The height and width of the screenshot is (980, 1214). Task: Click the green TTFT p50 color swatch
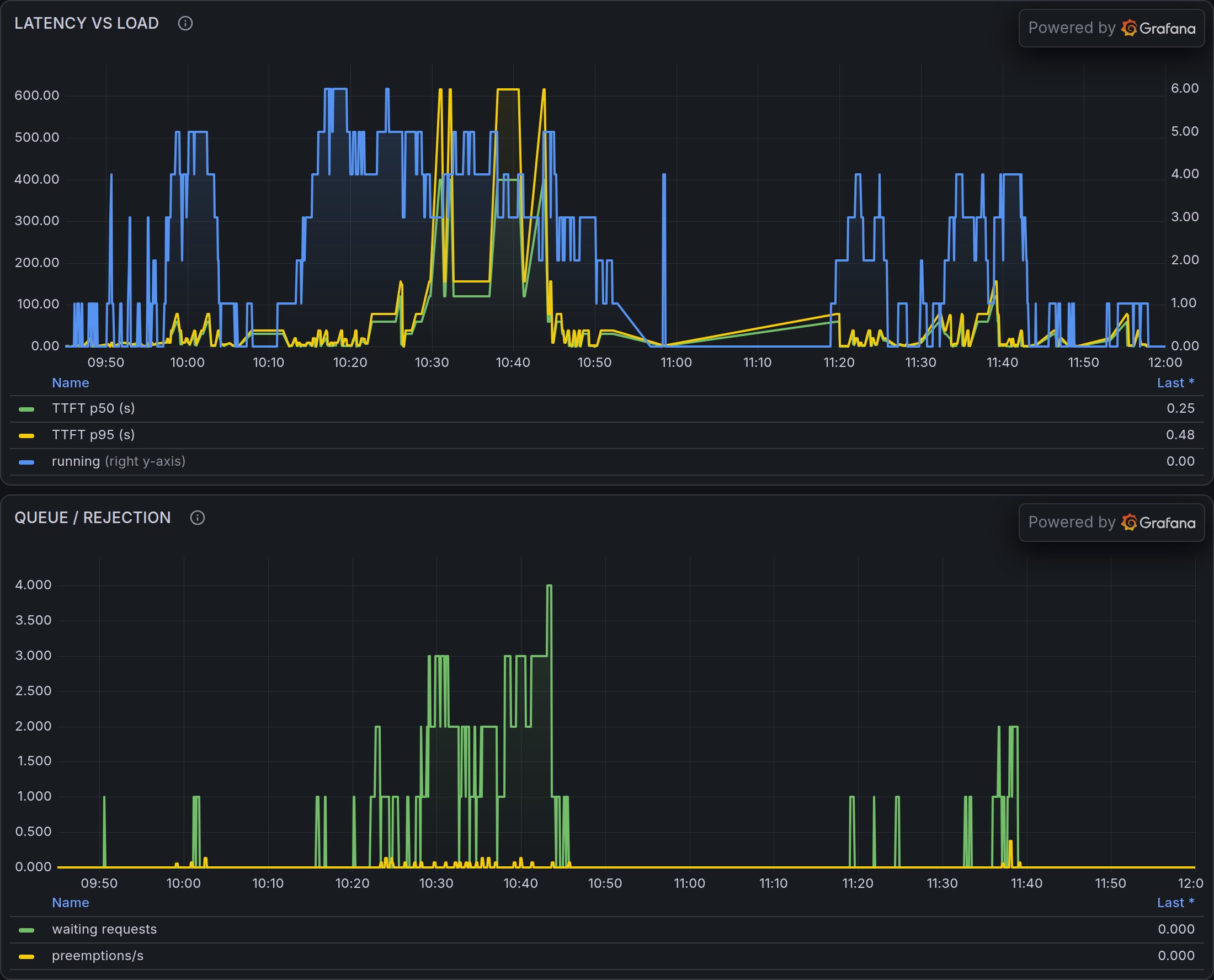[x=26, y=409]
